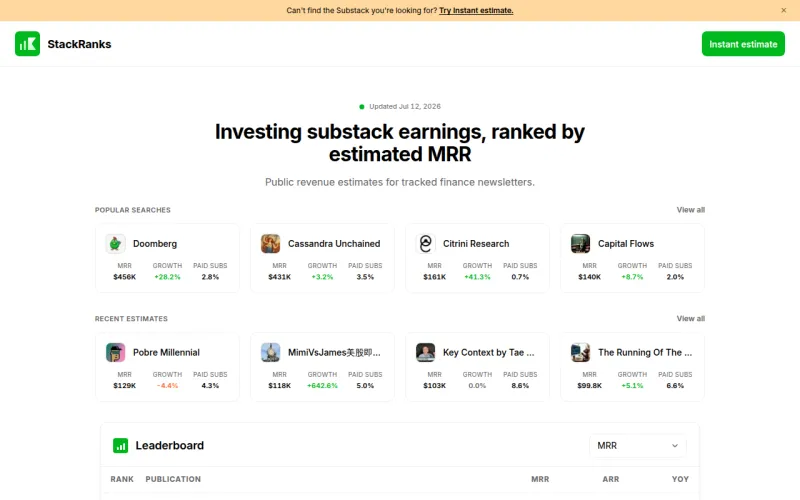This screenshot has height=500, width=800.
Task: Click Cassandra Unchained's +3.2% growth value
Action: coord(322,277)
